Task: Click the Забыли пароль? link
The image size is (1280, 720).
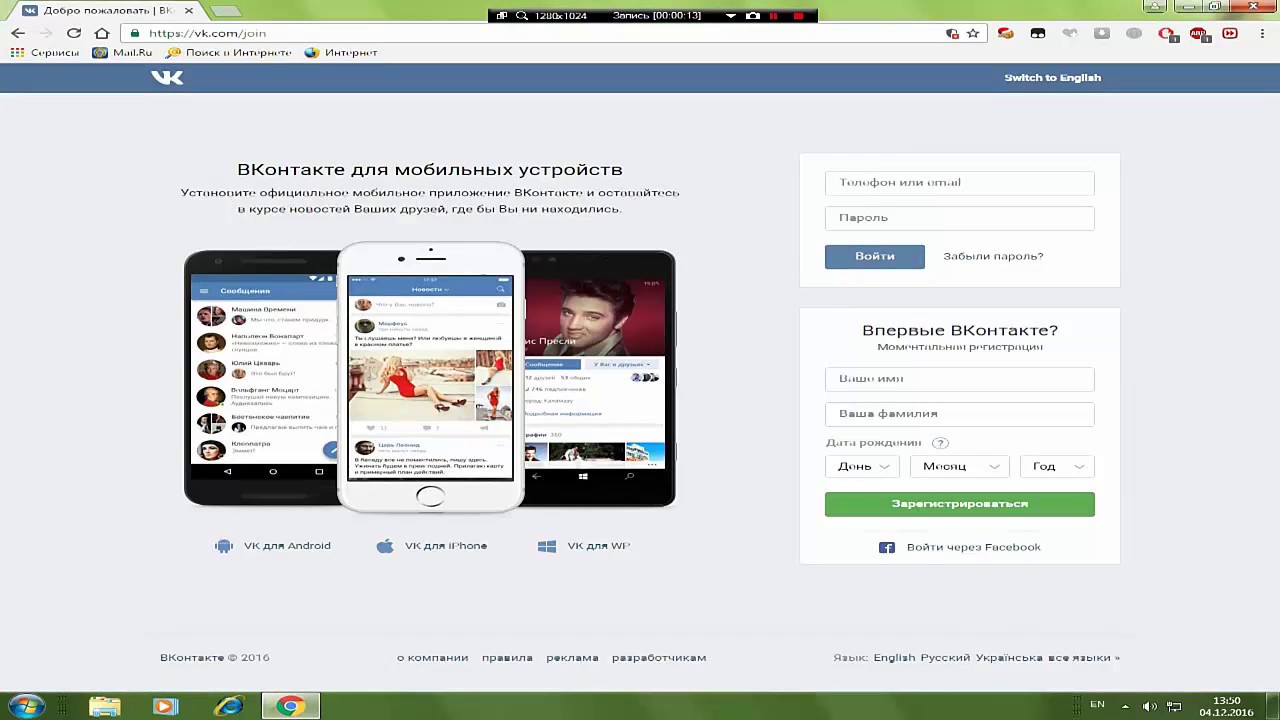Action: pyautogui.click(x=993, y=256)
